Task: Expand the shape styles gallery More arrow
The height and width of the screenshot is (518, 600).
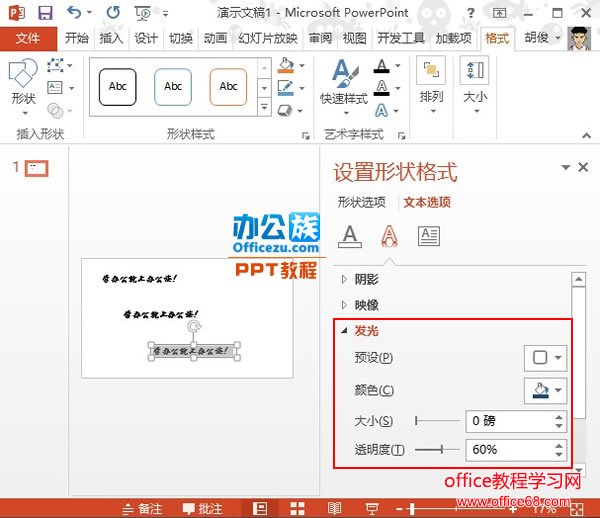Action: pyautogui.click(x=264, y=107)
